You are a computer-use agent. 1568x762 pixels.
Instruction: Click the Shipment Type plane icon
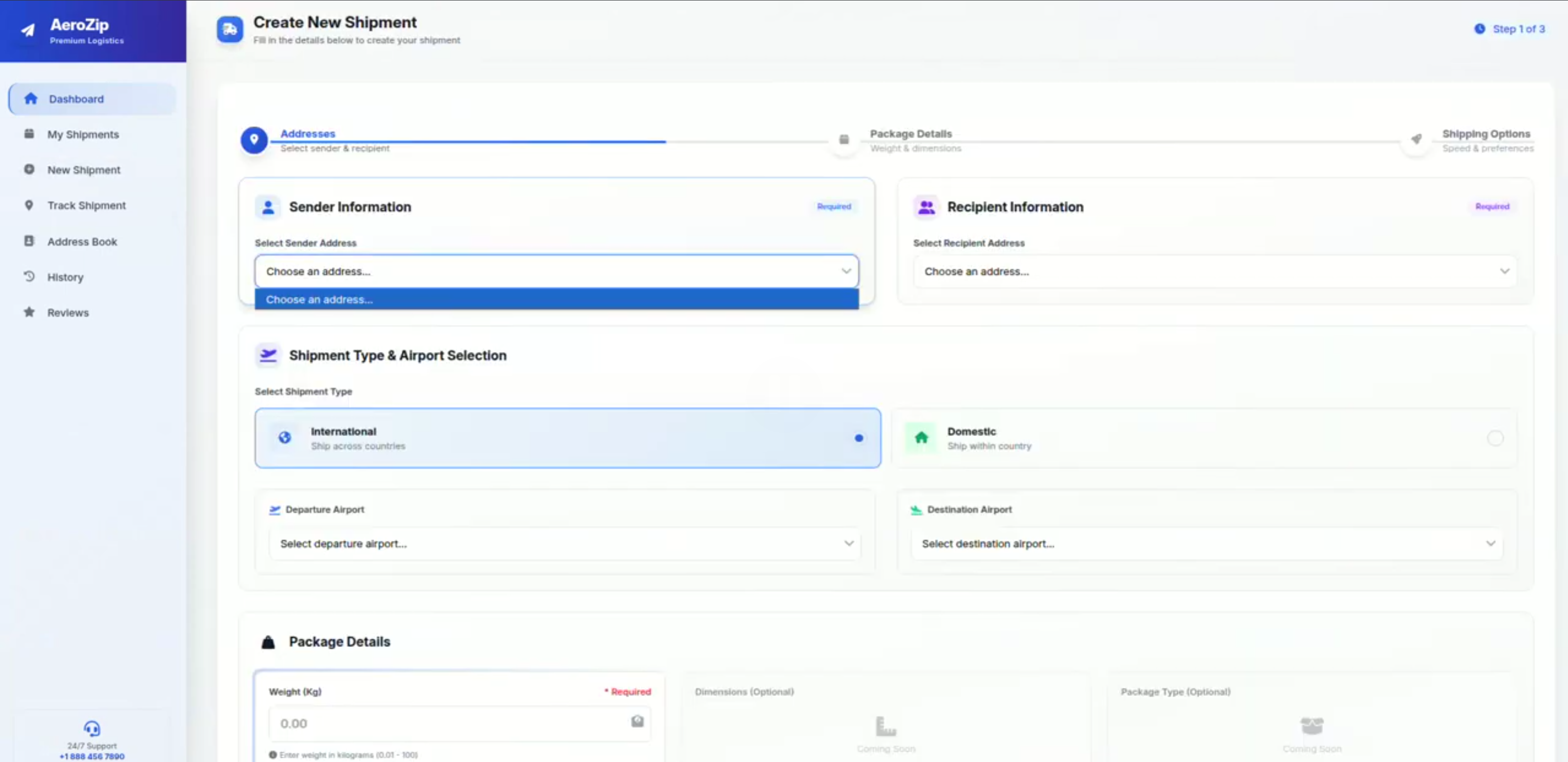(268, 356)
